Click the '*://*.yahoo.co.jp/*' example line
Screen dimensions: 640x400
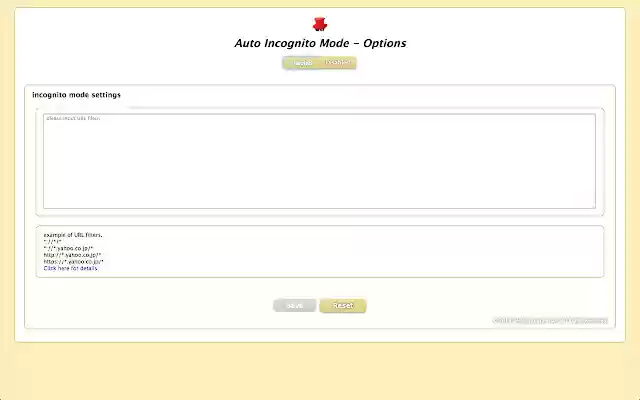tap(68, 248)
